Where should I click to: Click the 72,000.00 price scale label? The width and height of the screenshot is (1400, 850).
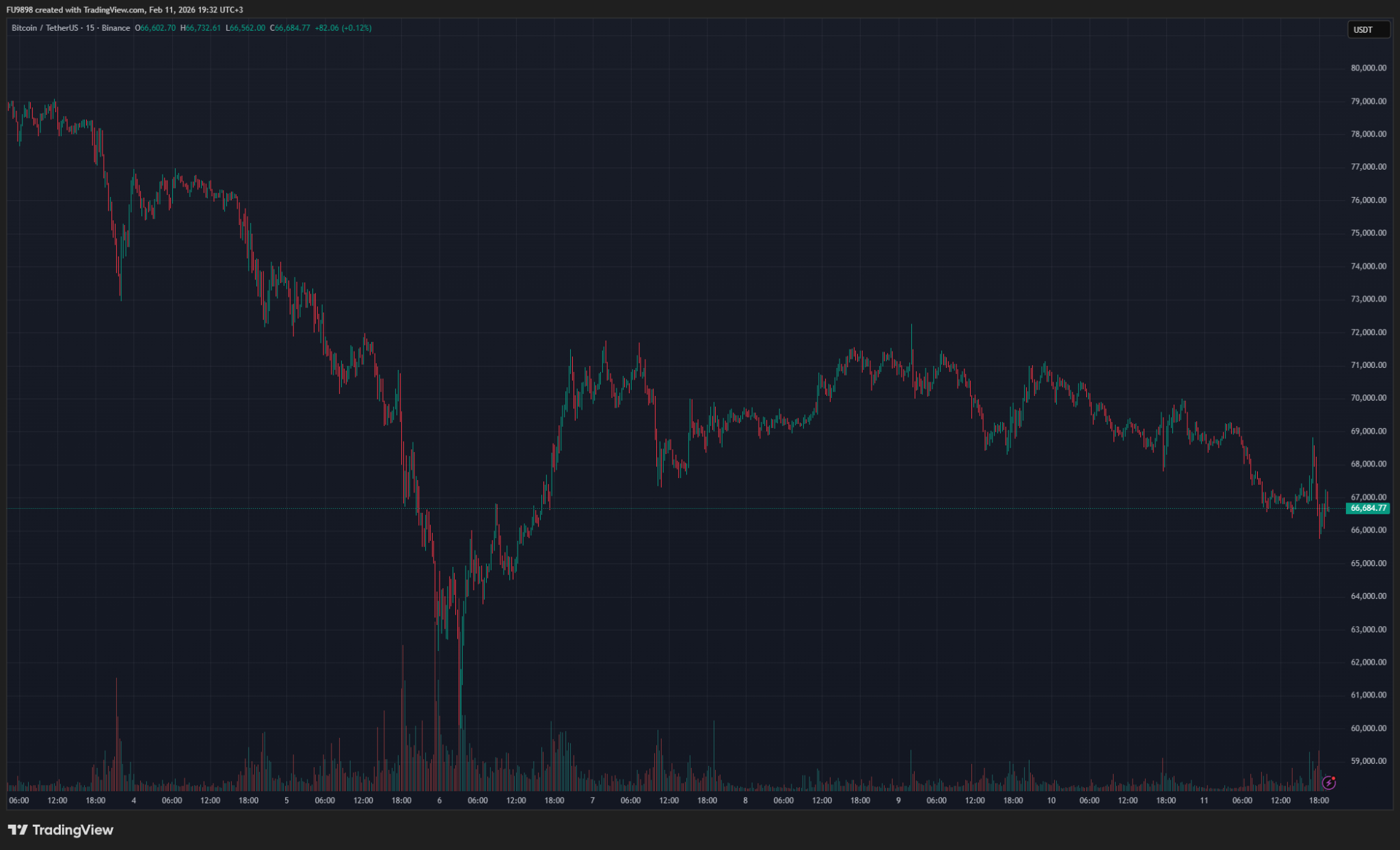pyautogui.click(x=1368, y=332)
